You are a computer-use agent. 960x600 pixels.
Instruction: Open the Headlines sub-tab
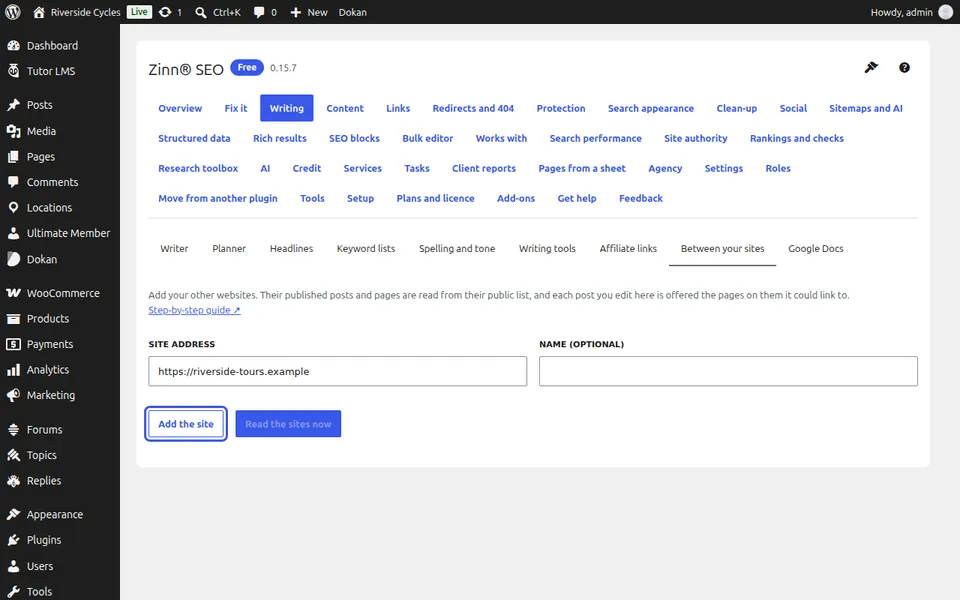coord(291,249)
